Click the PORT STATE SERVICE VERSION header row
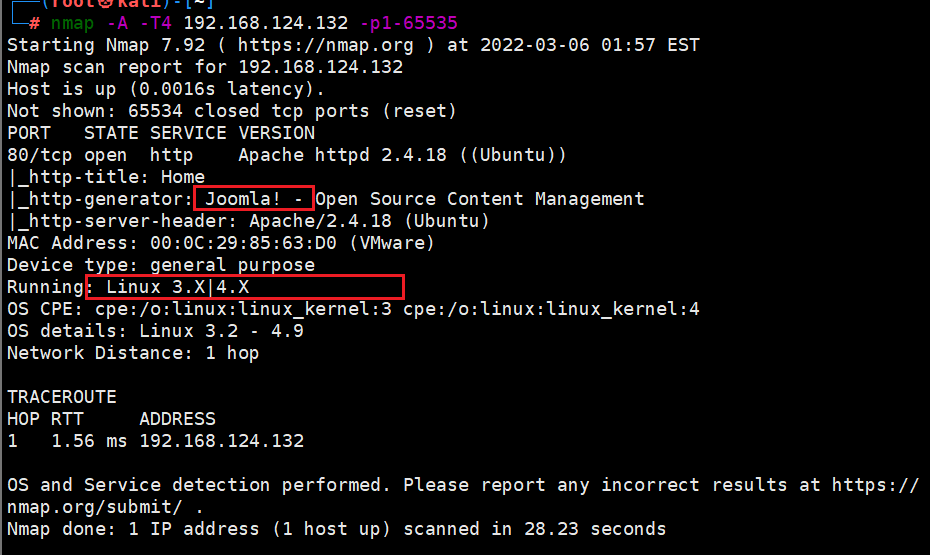Image resolution: width=930 pixels, height=555 pixels. (x=161, y=133)
